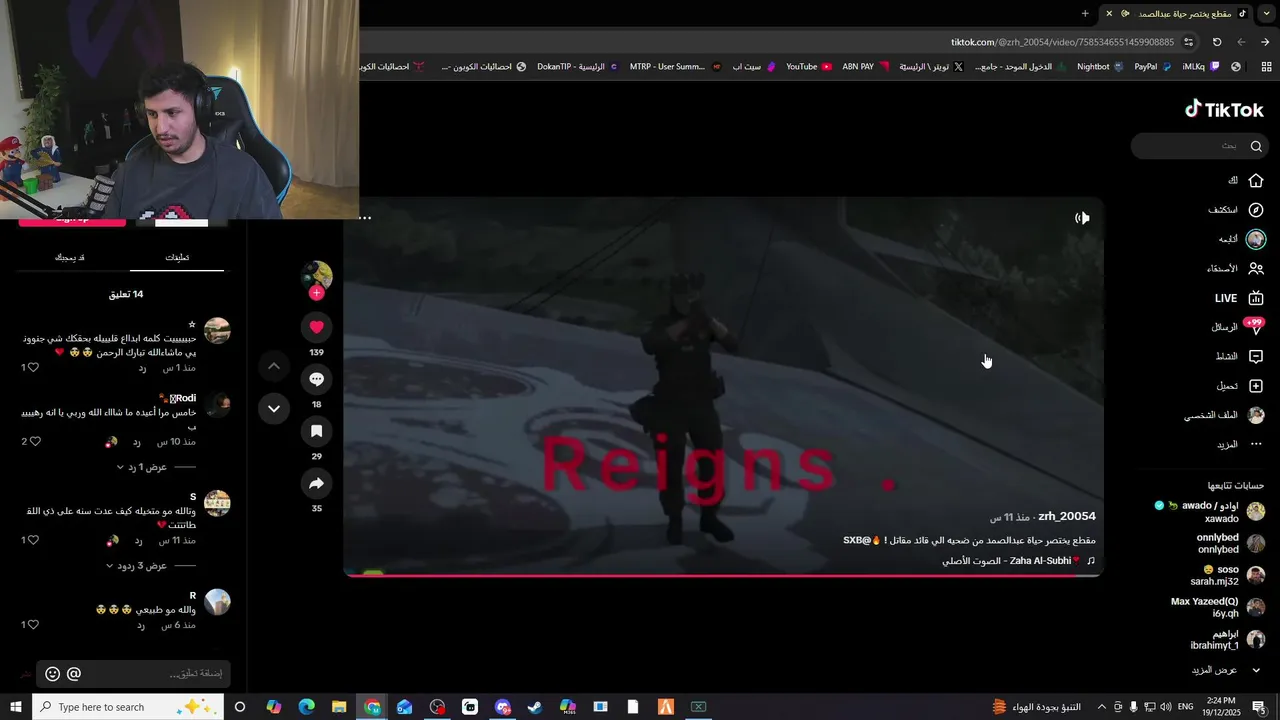Show hidden system tray icons chevron
Screen dimensions: 1280x720
[1101, 707]
